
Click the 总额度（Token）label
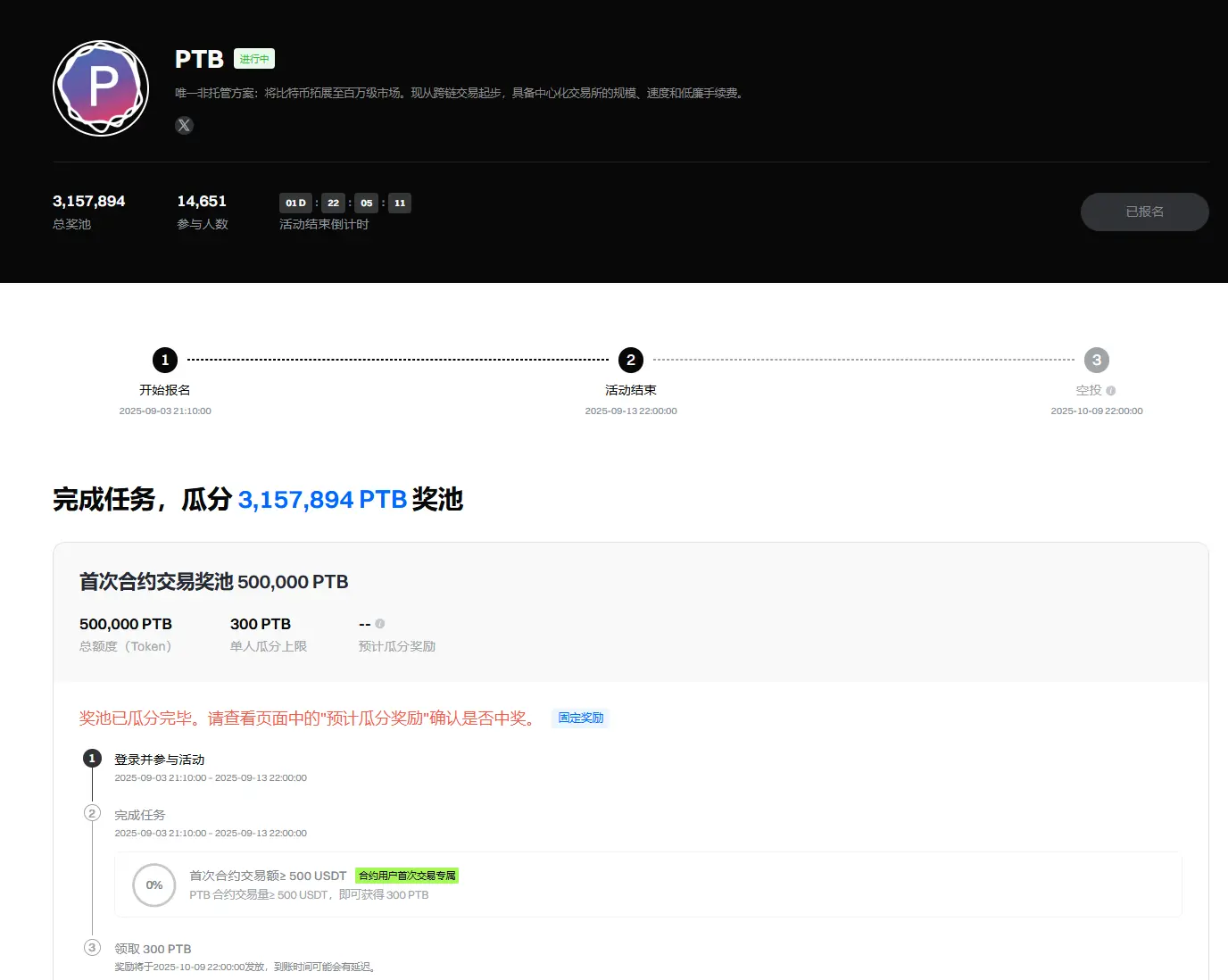coord(125,646)
